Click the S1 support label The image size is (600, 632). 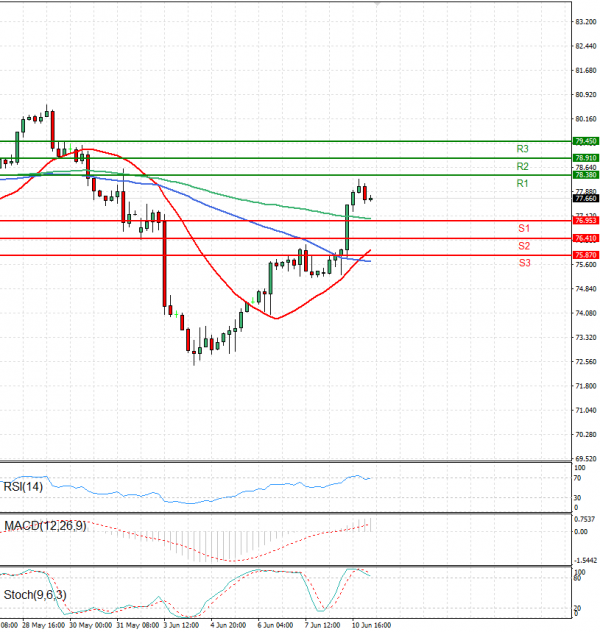[524, 229]
